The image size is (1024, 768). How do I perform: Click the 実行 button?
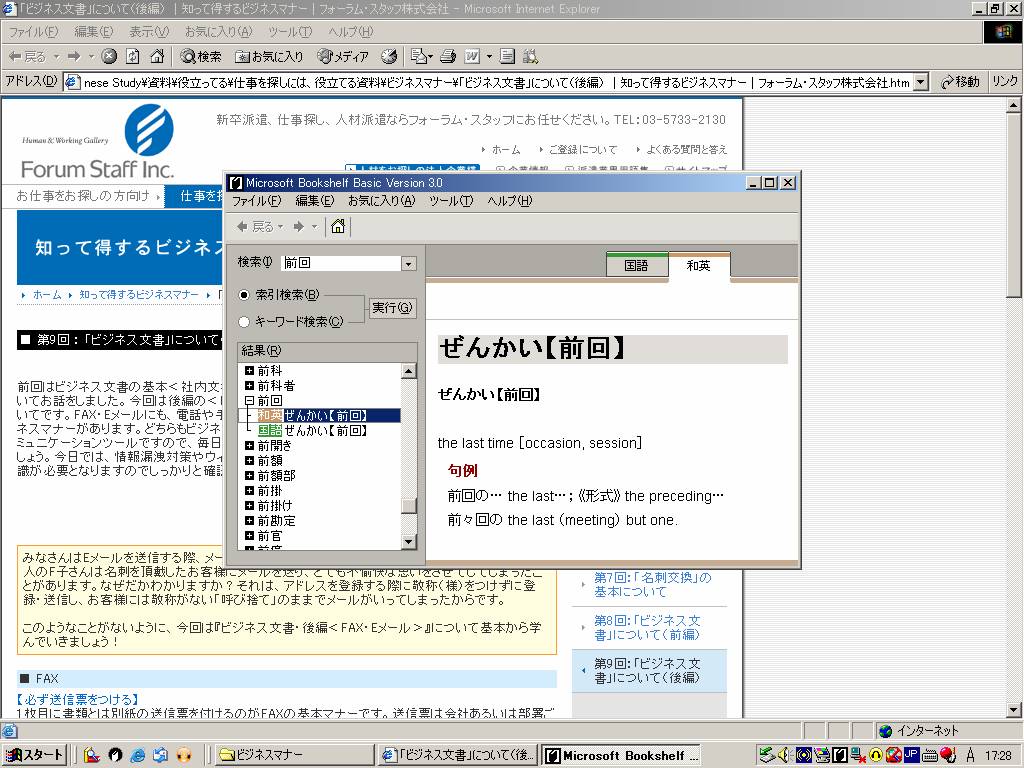click(392, 308)
